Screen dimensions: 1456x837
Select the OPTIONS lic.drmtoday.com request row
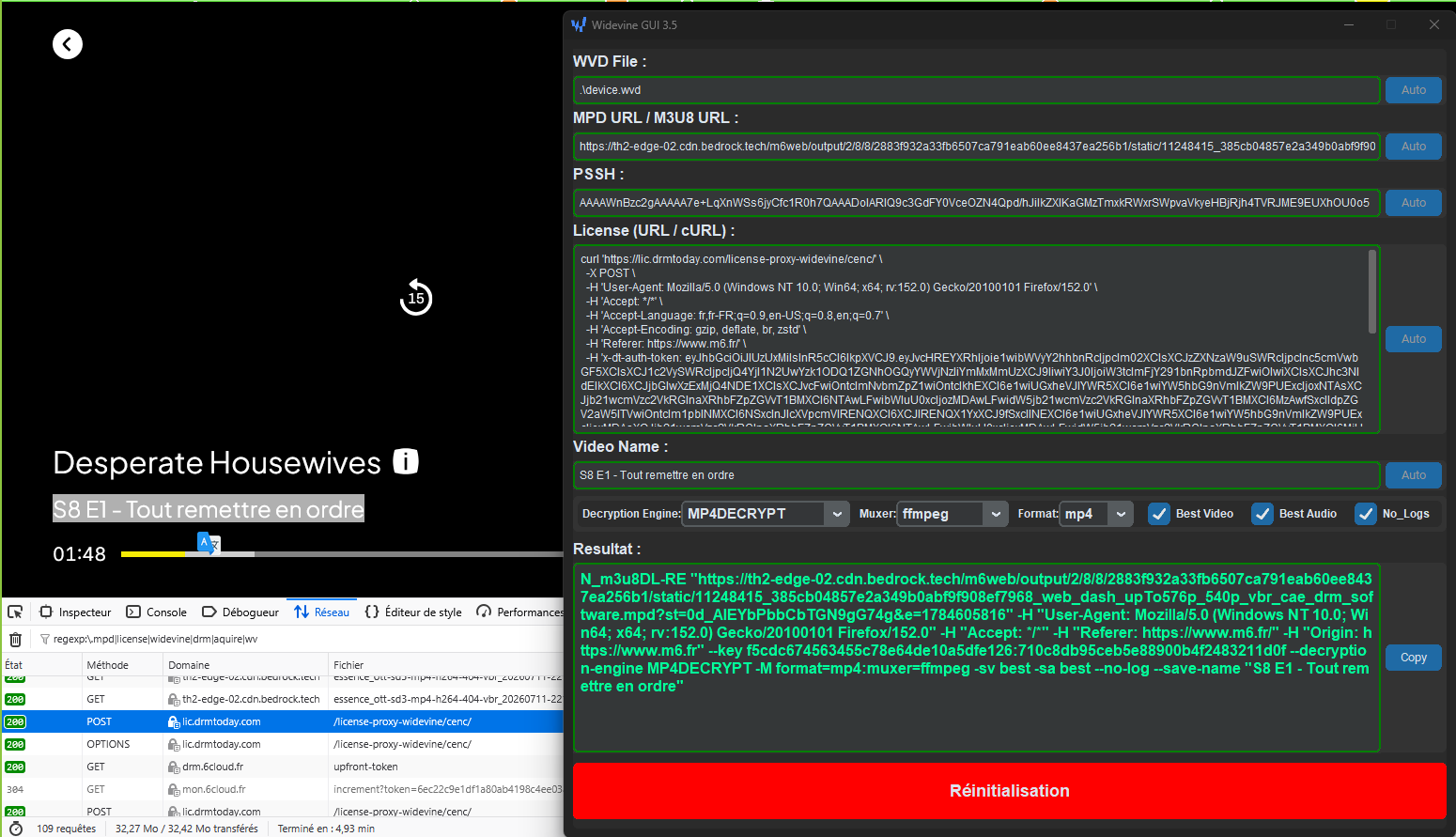point(283,744)
